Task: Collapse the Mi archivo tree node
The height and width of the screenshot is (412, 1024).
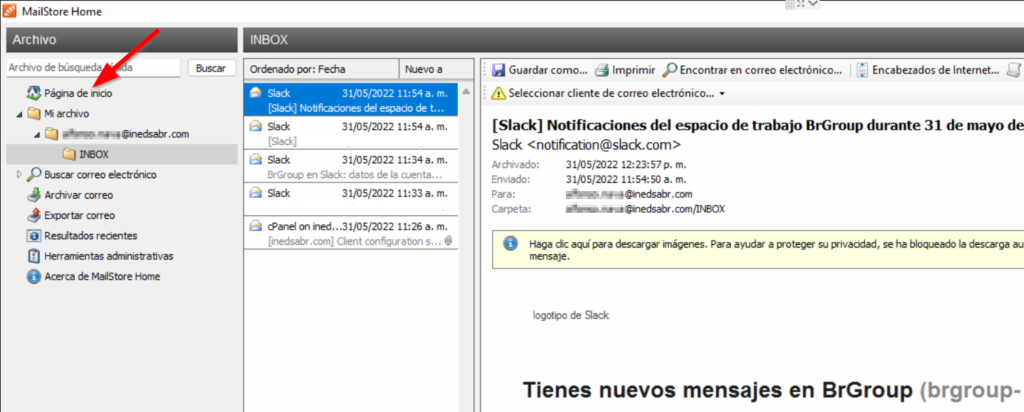Action: (20, 113)
